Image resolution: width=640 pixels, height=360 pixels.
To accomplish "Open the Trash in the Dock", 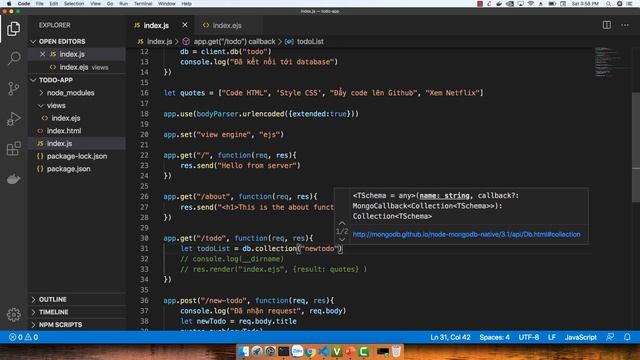I will 396,351.
